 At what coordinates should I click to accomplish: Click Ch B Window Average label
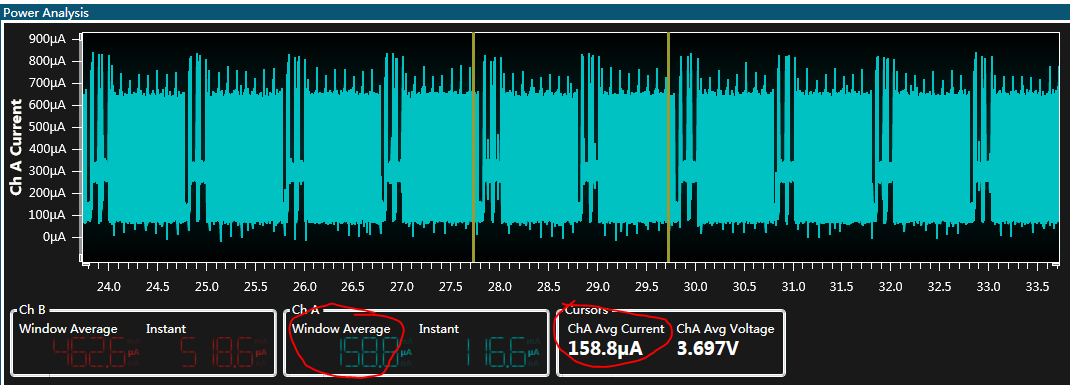68,328
